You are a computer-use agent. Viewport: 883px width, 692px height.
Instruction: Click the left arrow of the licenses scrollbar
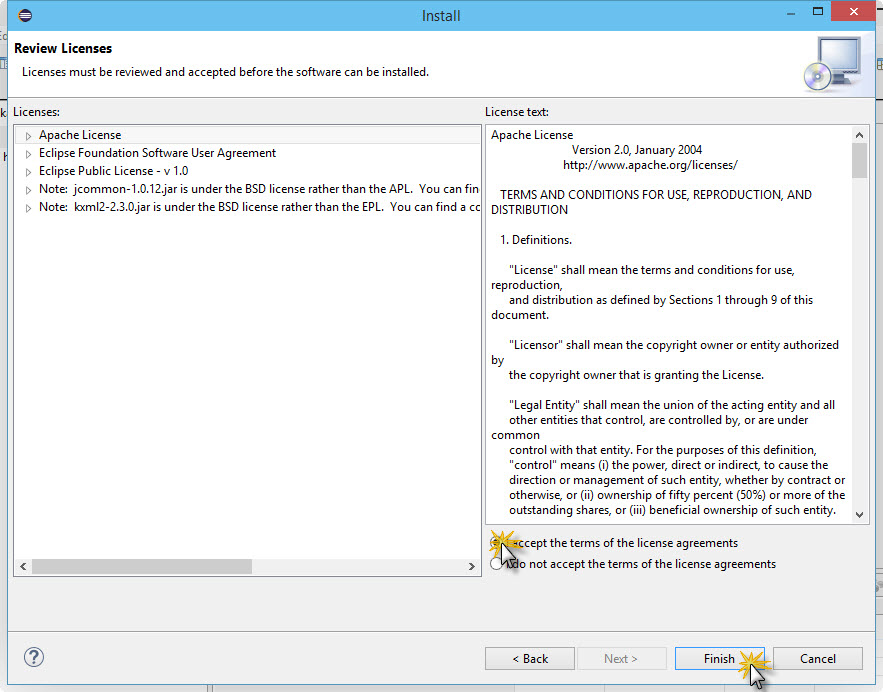tap(23, 566)
